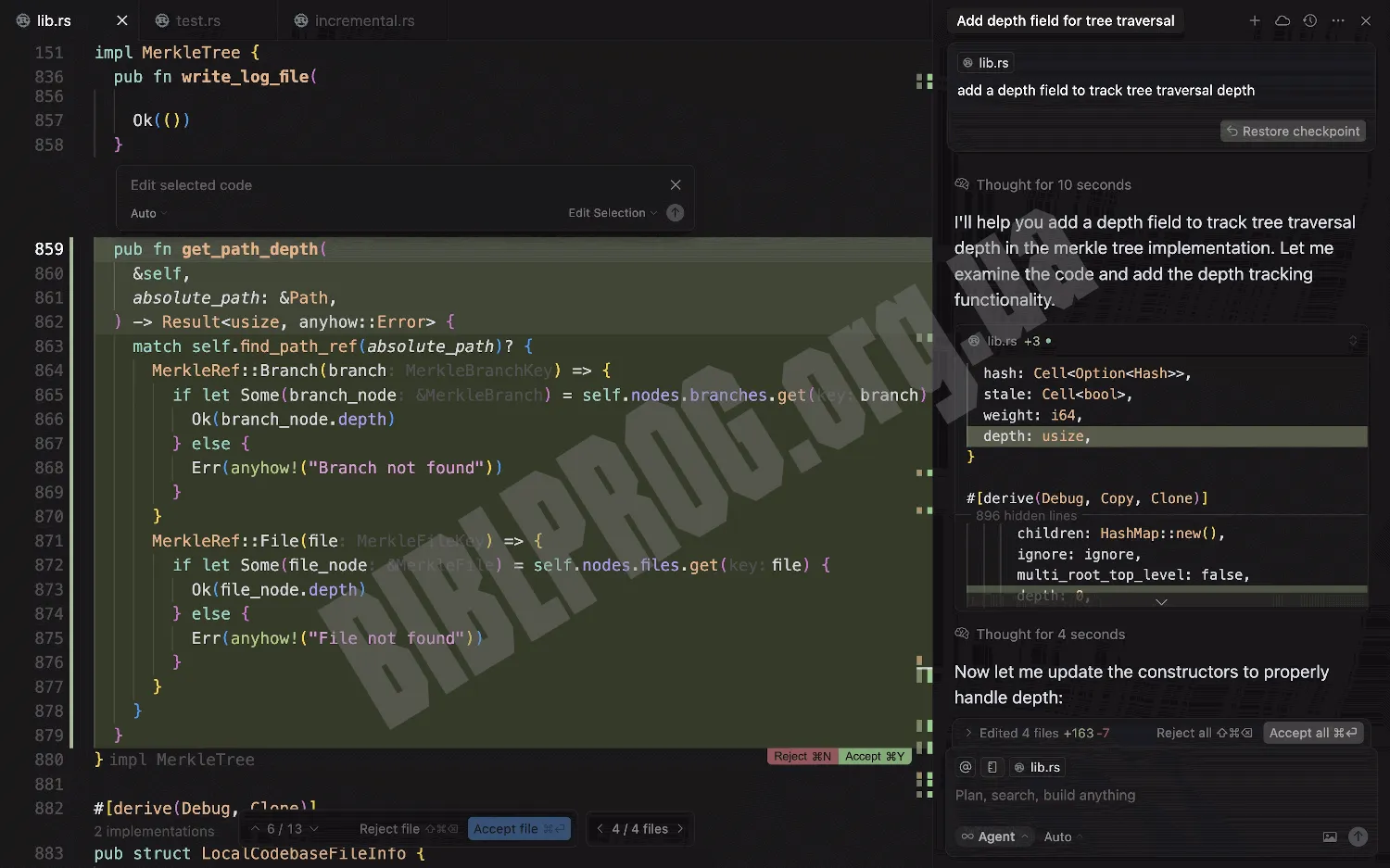Open the Edit Selection mode dropdown
Screen dimensions: 1390x868
tap(613, 213)
